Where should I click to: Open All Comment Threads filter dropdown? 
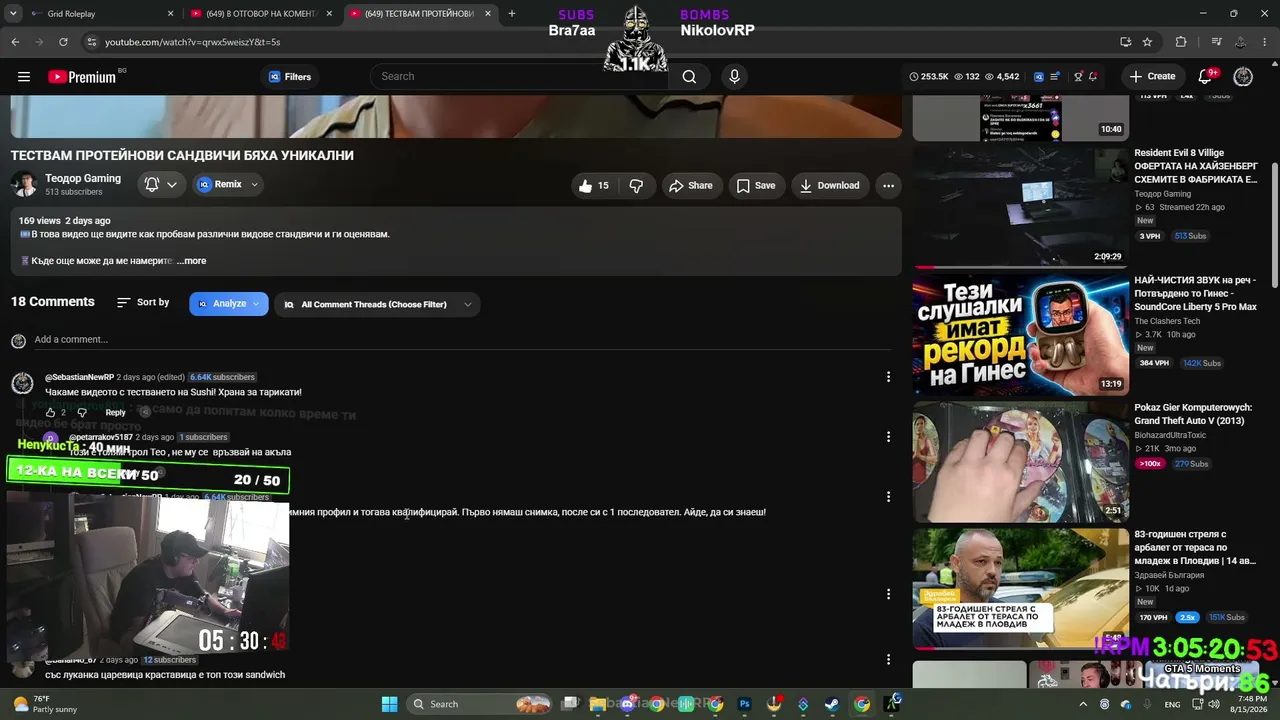click(x=377, y=304)
